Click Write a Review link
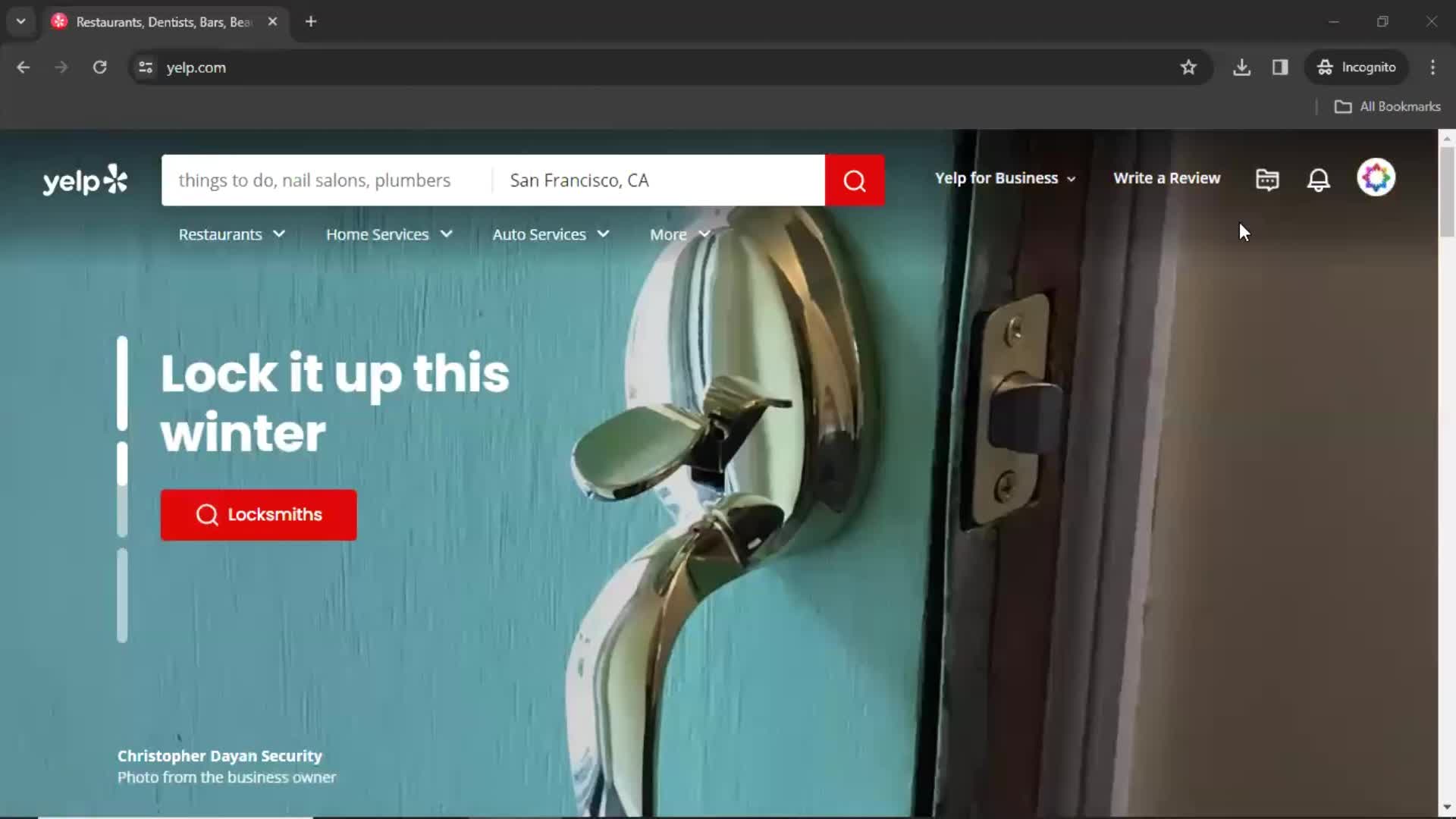The width and height of the screenshot is (1456, 819). tap(1167, 178)
